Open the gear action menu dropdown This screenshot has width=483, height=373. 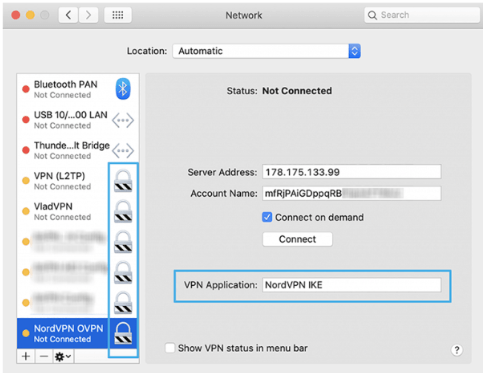pos(63,357)
